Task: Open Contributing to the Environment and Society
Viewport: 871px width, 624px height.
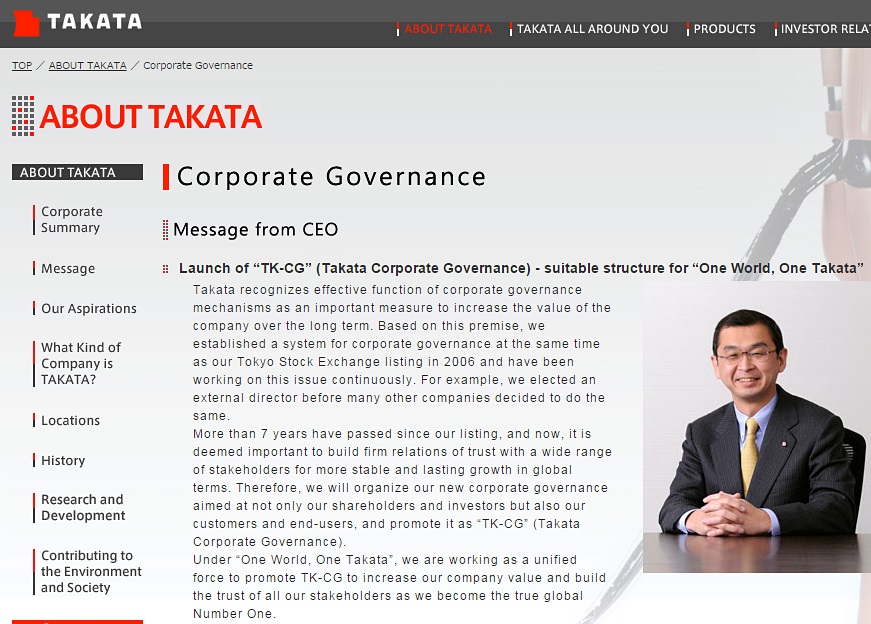Action: (x=91, y=572)
